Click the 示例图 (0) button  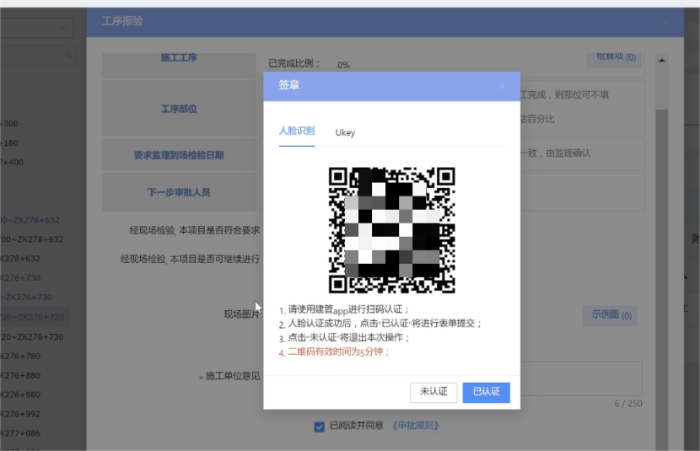[613, 315]
